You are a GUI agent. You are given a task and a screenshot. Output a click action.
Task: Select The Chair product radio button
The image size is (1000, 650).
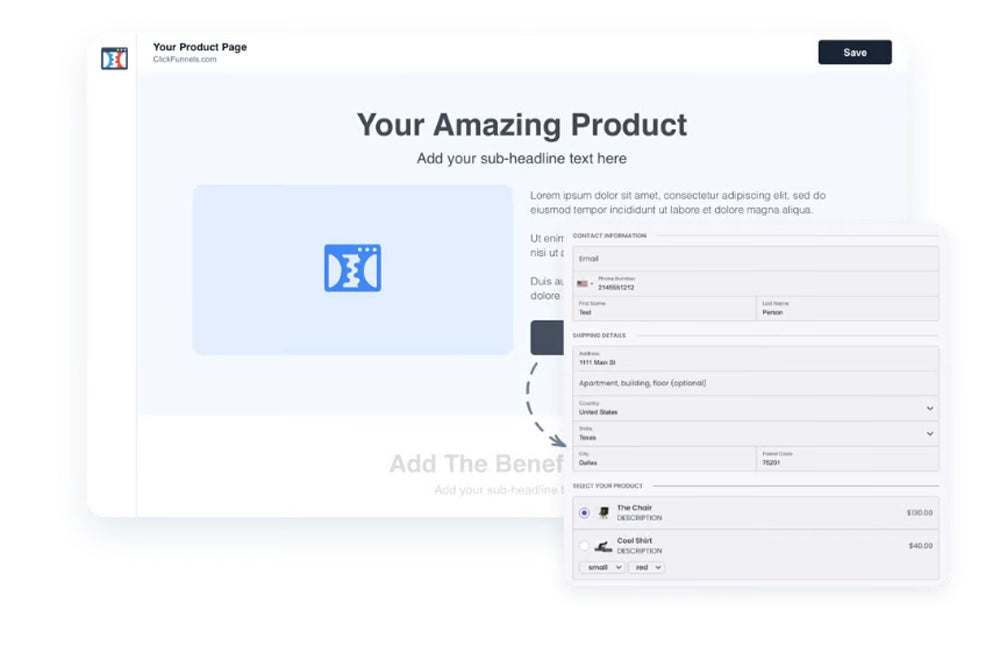click(584, 513)
